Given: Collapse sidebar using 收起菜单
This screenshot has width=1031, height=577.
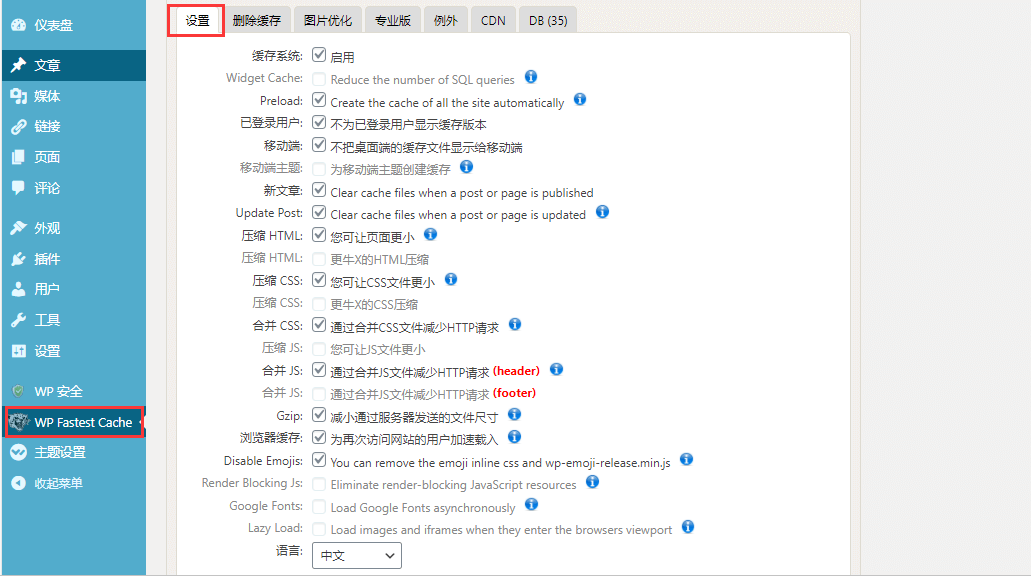Looking at the screenshot, I should [58, 483].
